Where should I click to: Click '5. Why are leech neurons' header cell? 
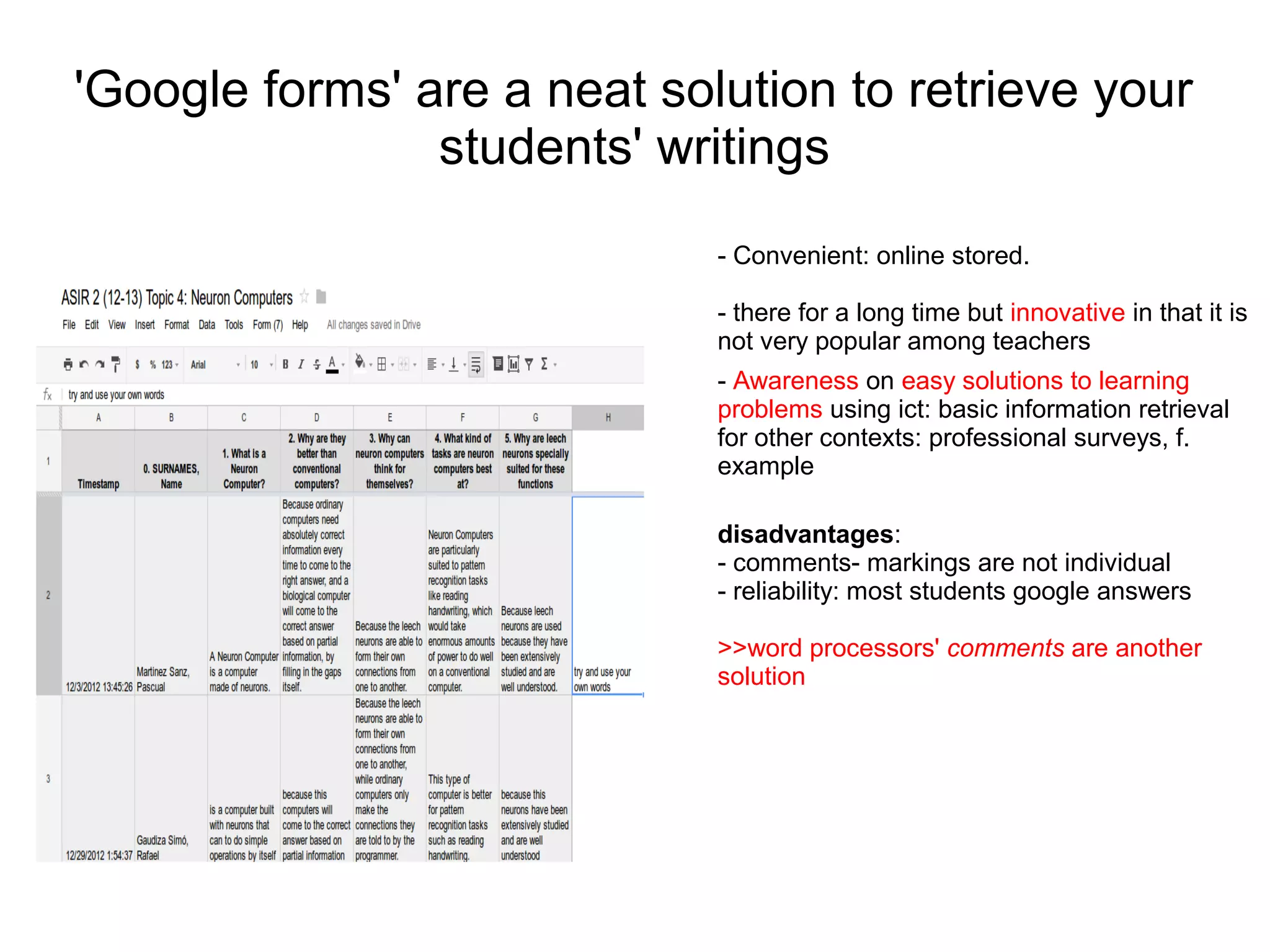(x=536, y=461)
